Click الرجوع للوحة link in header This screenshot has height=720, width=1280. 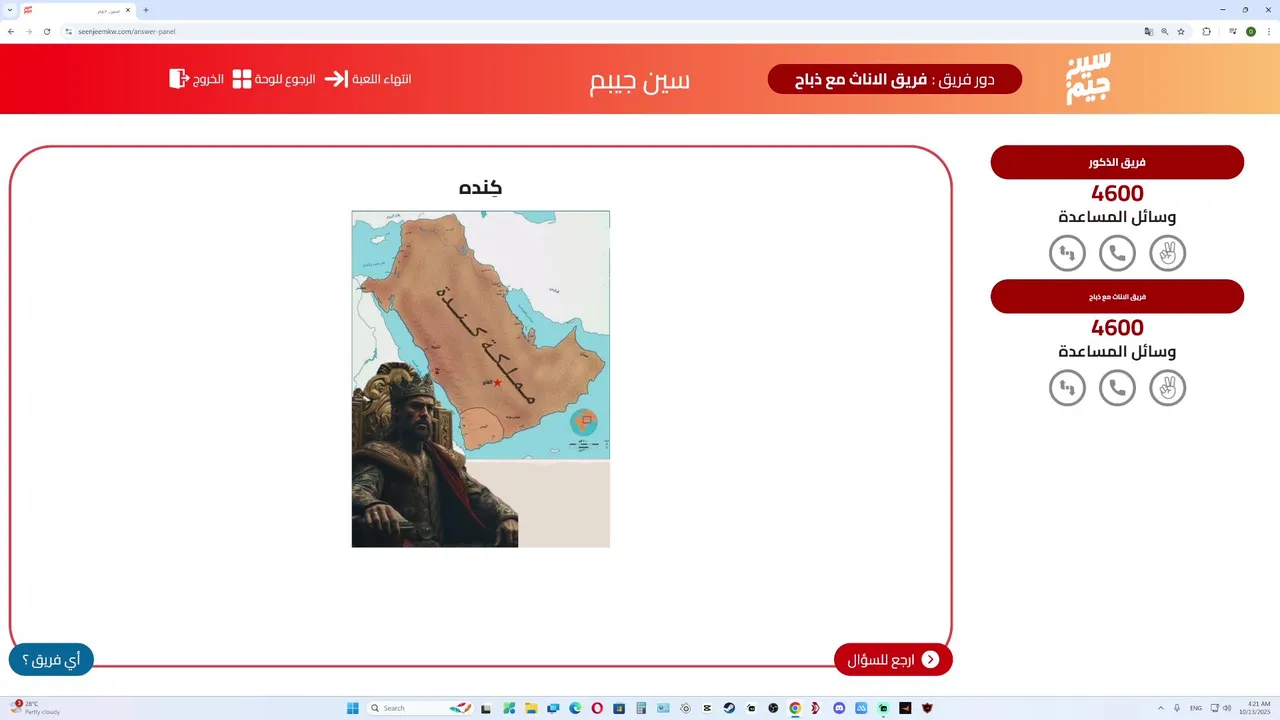(x=285, y=78)
